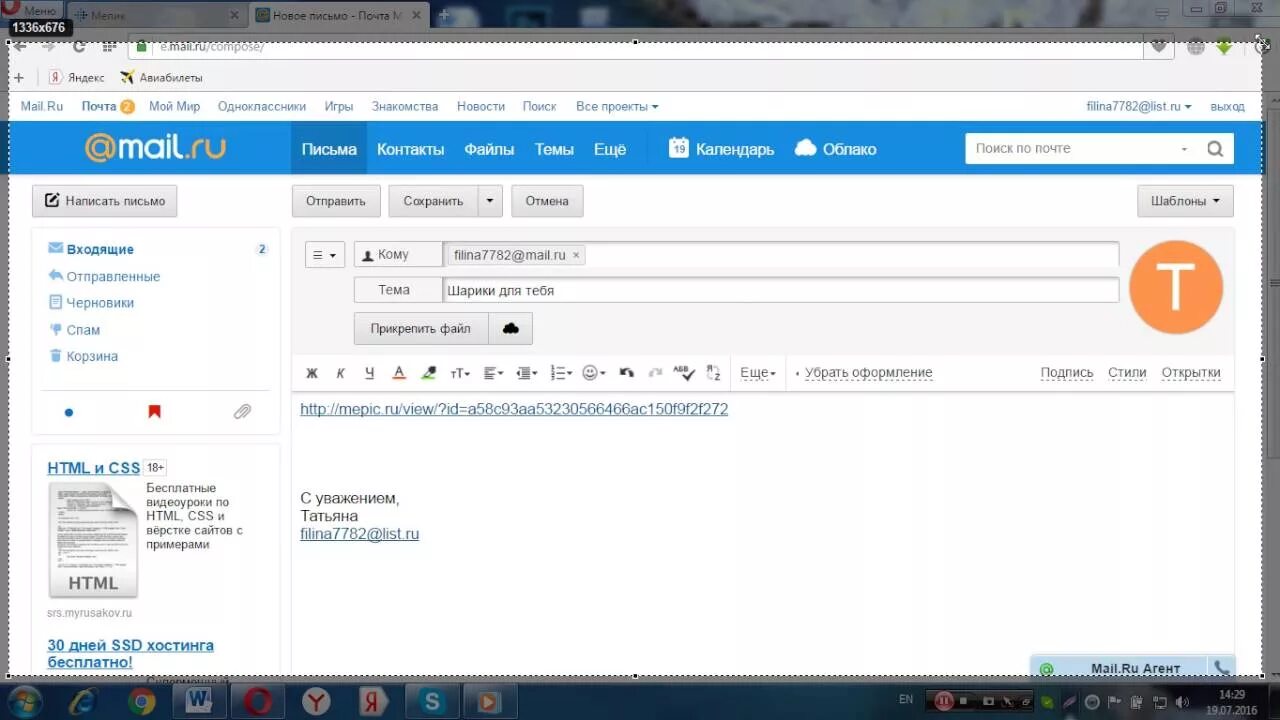Open the Открытки option
The image size is (1280, 720).
1191,373
